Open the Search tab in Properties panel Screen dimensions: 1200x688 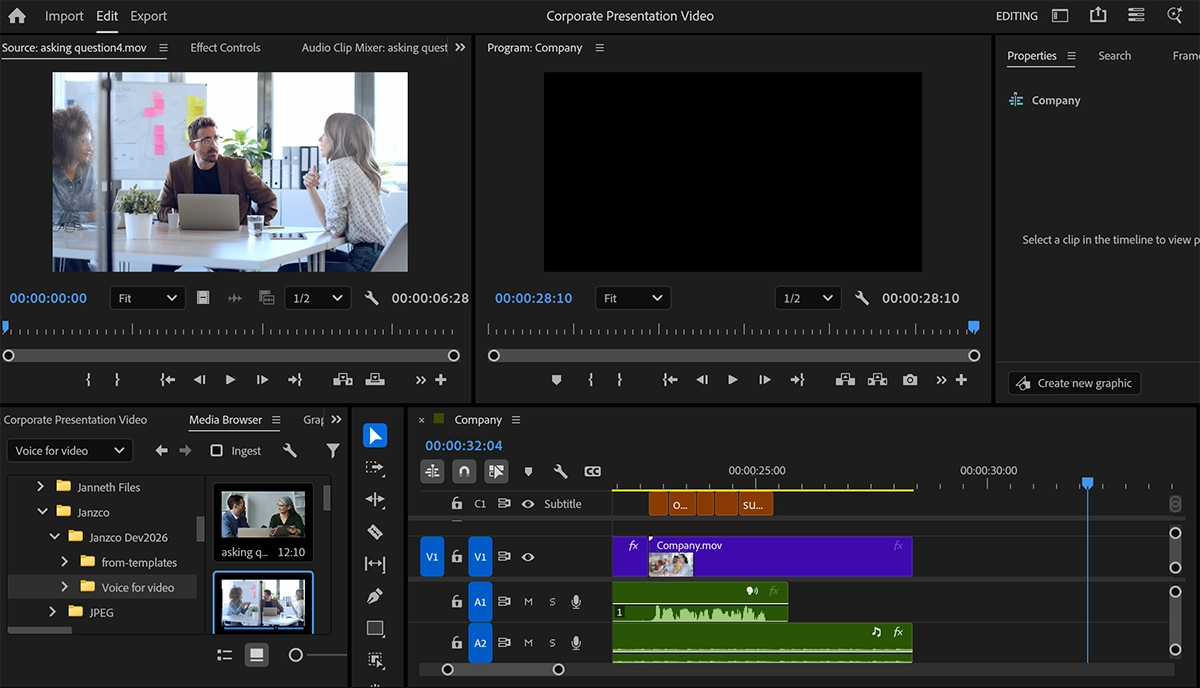(x=1114, y=56)
